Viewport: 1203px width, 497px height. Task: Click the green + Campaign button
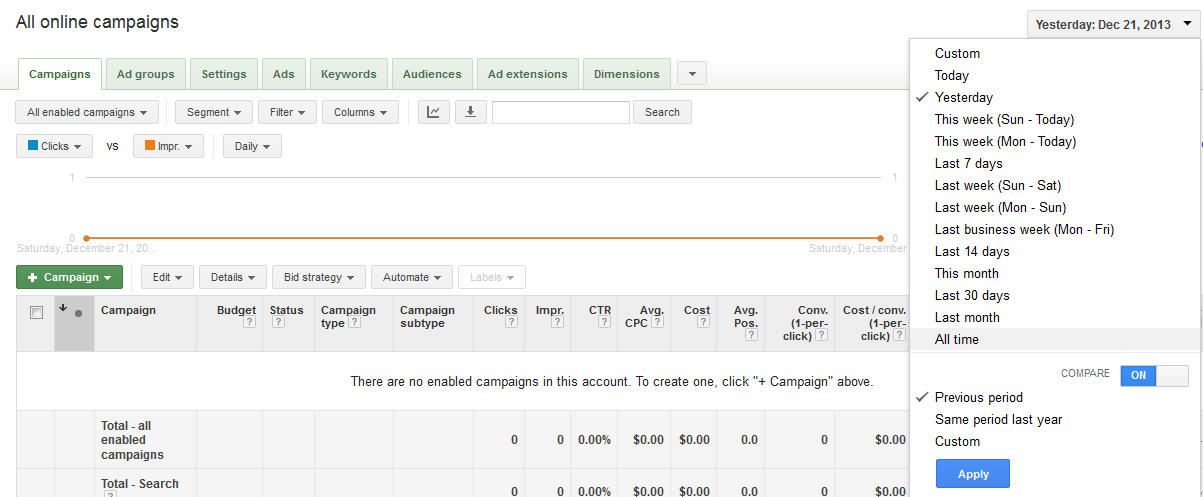tap(69, 277)
